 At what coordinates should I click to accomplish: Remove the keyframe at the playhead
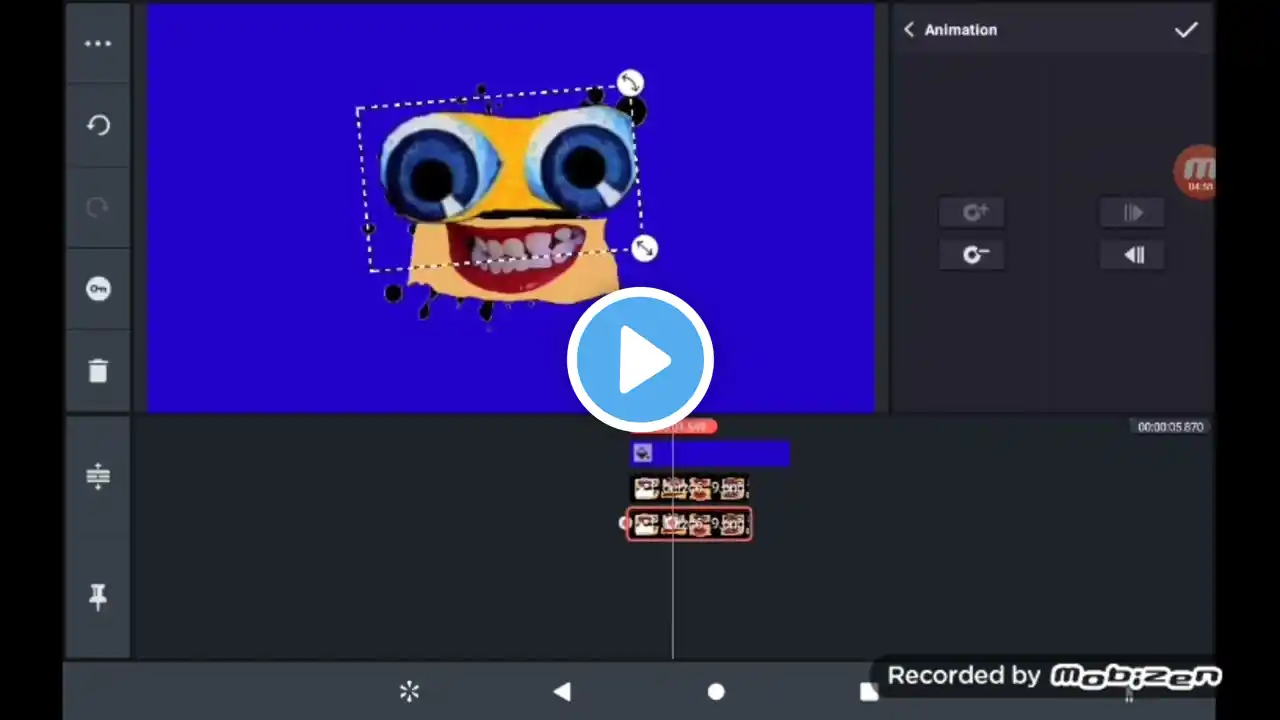click(972, 255)
